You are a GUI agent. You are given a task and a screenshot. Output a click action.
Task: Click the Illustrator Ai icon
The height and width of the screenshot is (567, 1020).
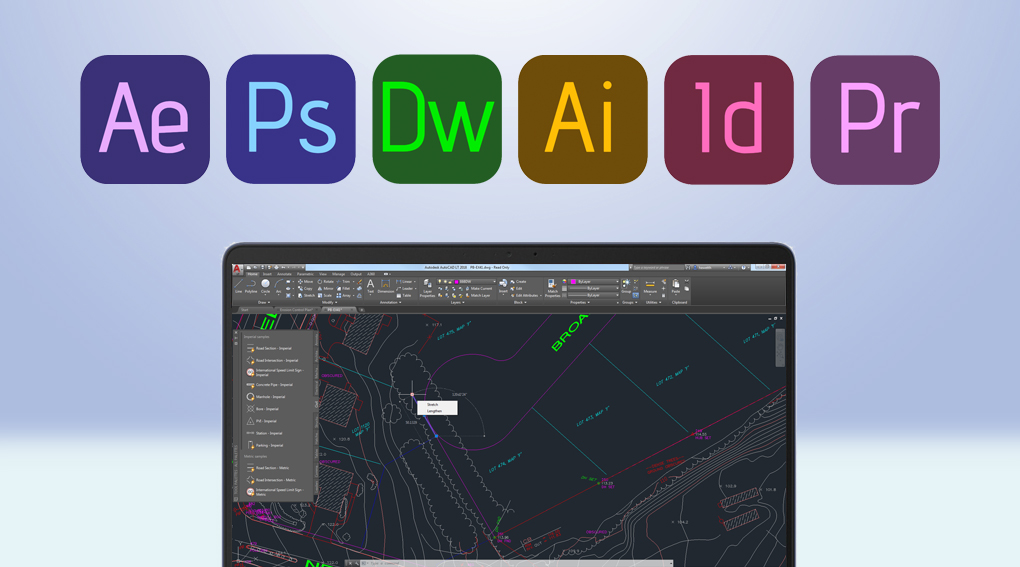583,120
